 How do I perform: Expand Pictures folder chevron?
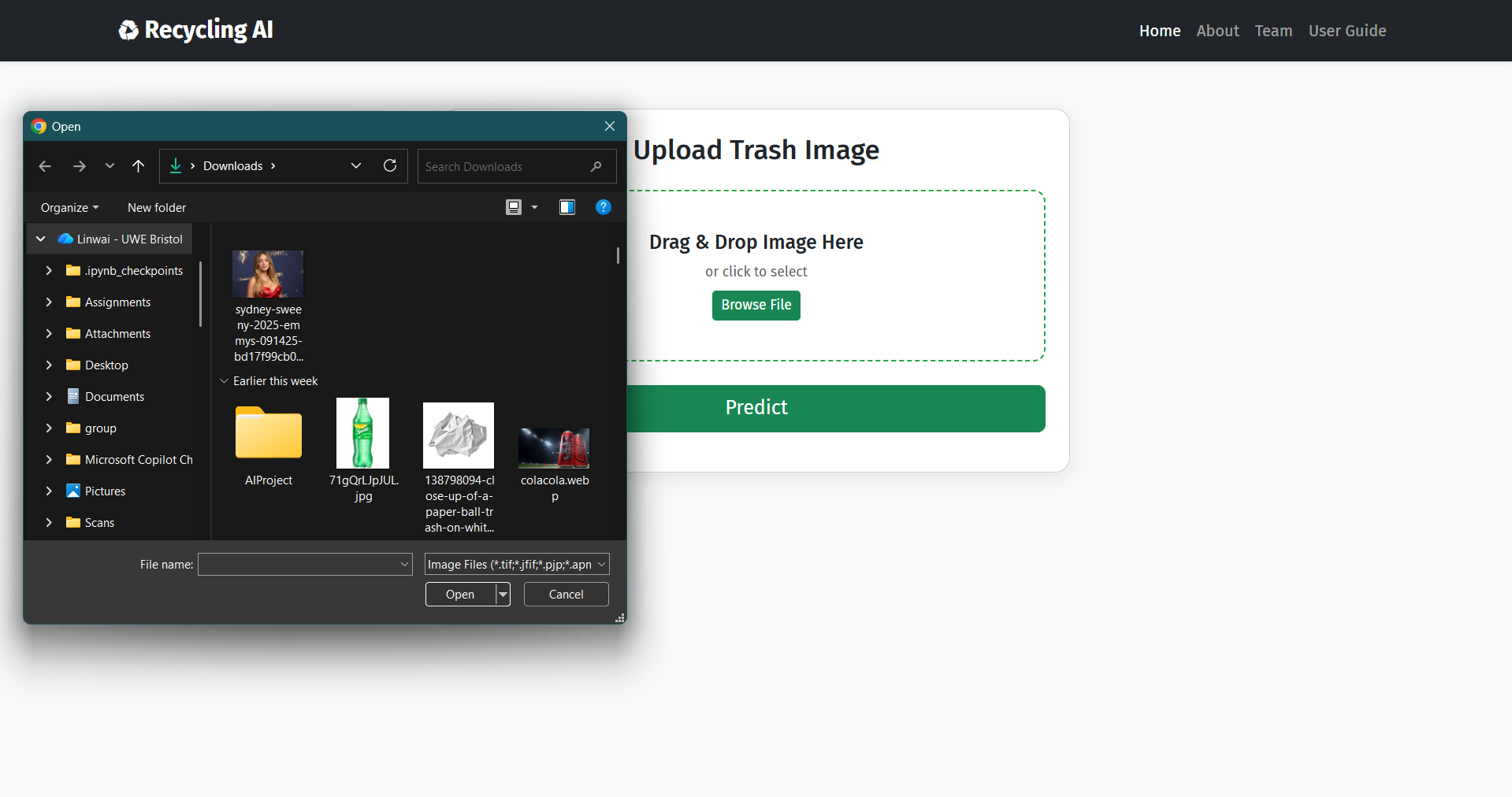coord(49,491)
